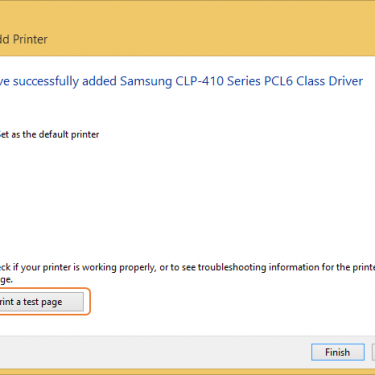The width and height of the screenshot is (375, 375).
Task: Select the Samsung CLP-410 Series printer name text
Action: (x=190, y=81)
